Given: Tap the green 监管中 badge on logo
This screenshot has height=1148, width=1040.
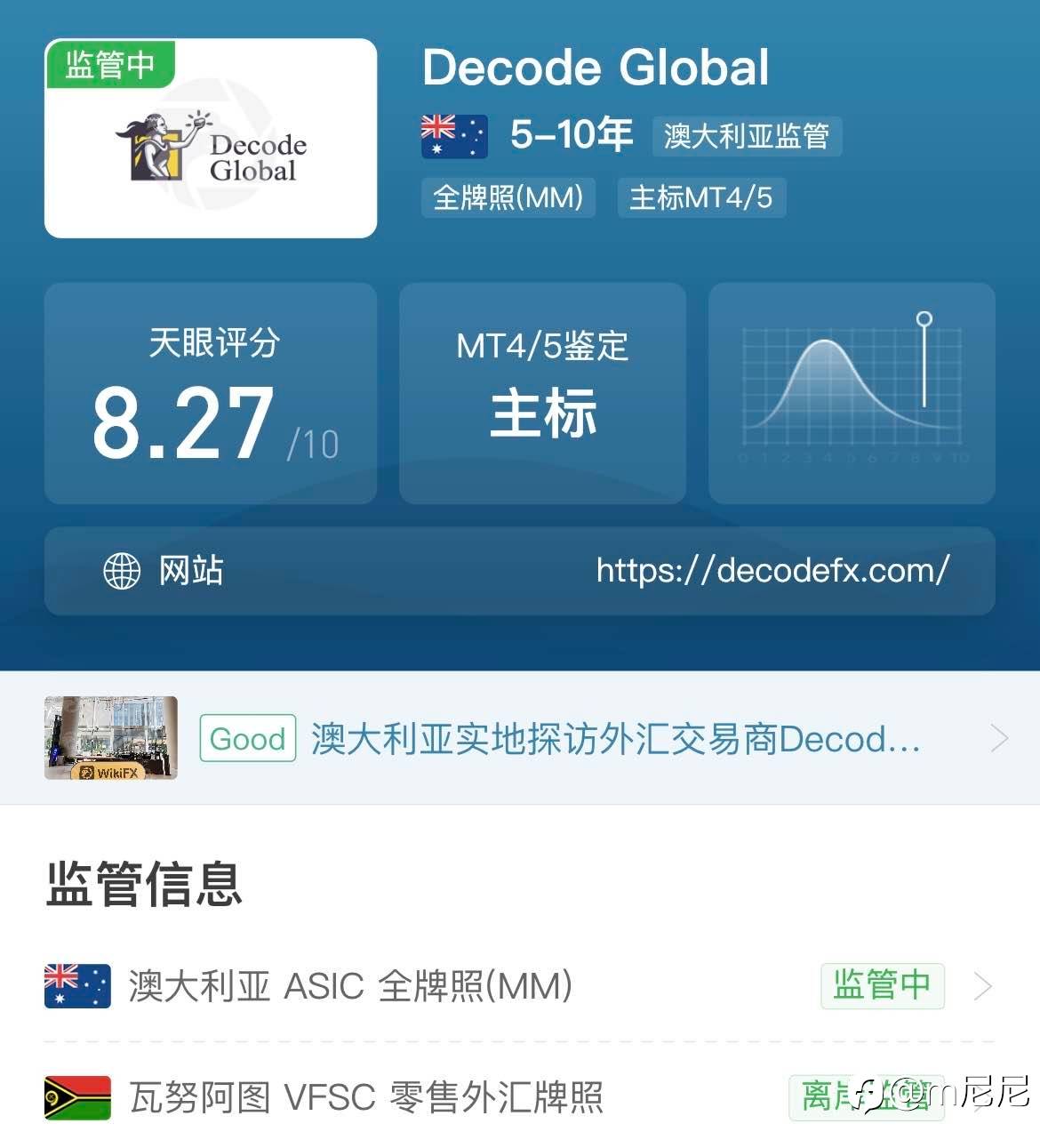Looking at the screenshot, I should pyautogui.click(x=109, y=64).
